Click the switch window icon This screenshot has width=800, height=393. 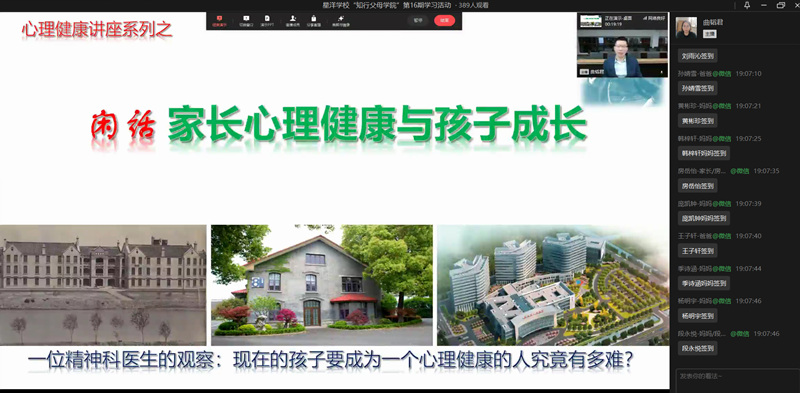246,18
